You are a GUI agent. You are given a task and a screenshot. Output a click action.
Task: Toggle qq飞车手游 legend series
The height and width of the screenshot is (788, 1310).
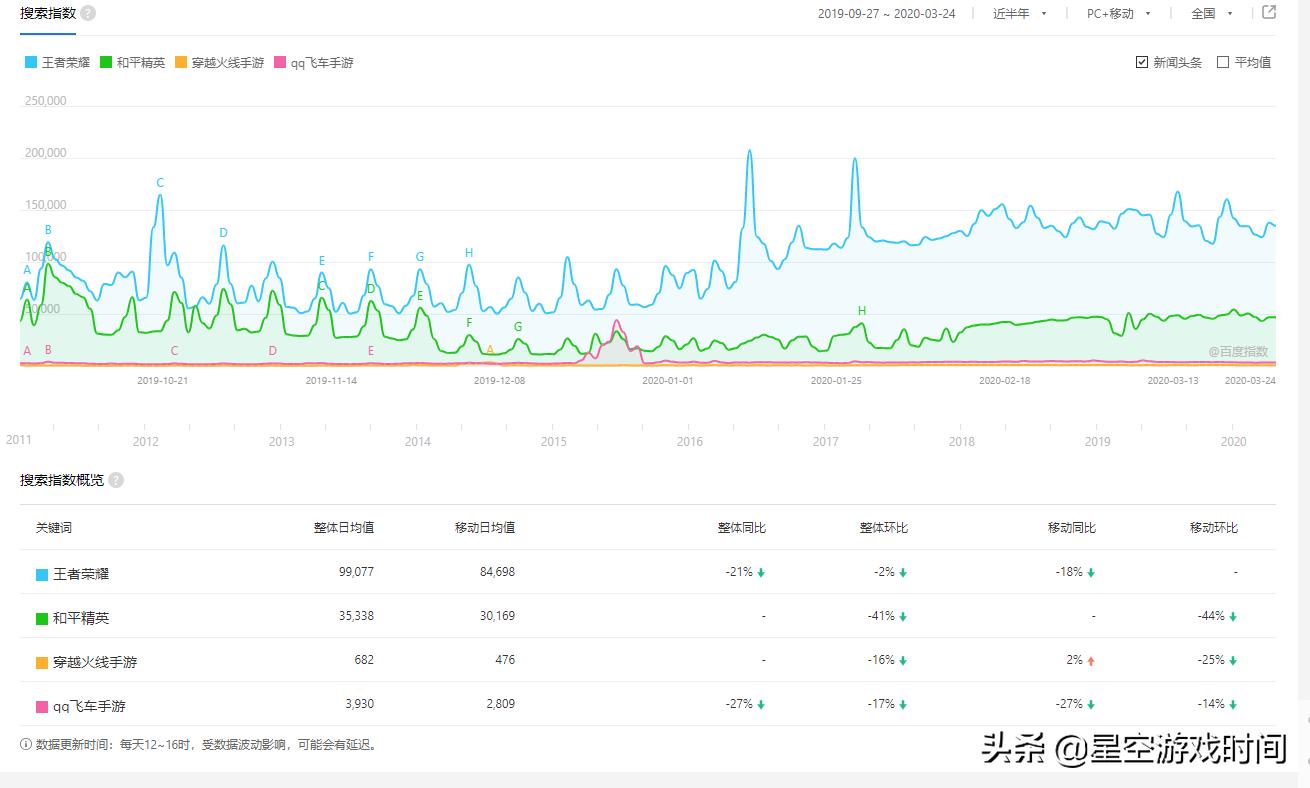(314, 62)
